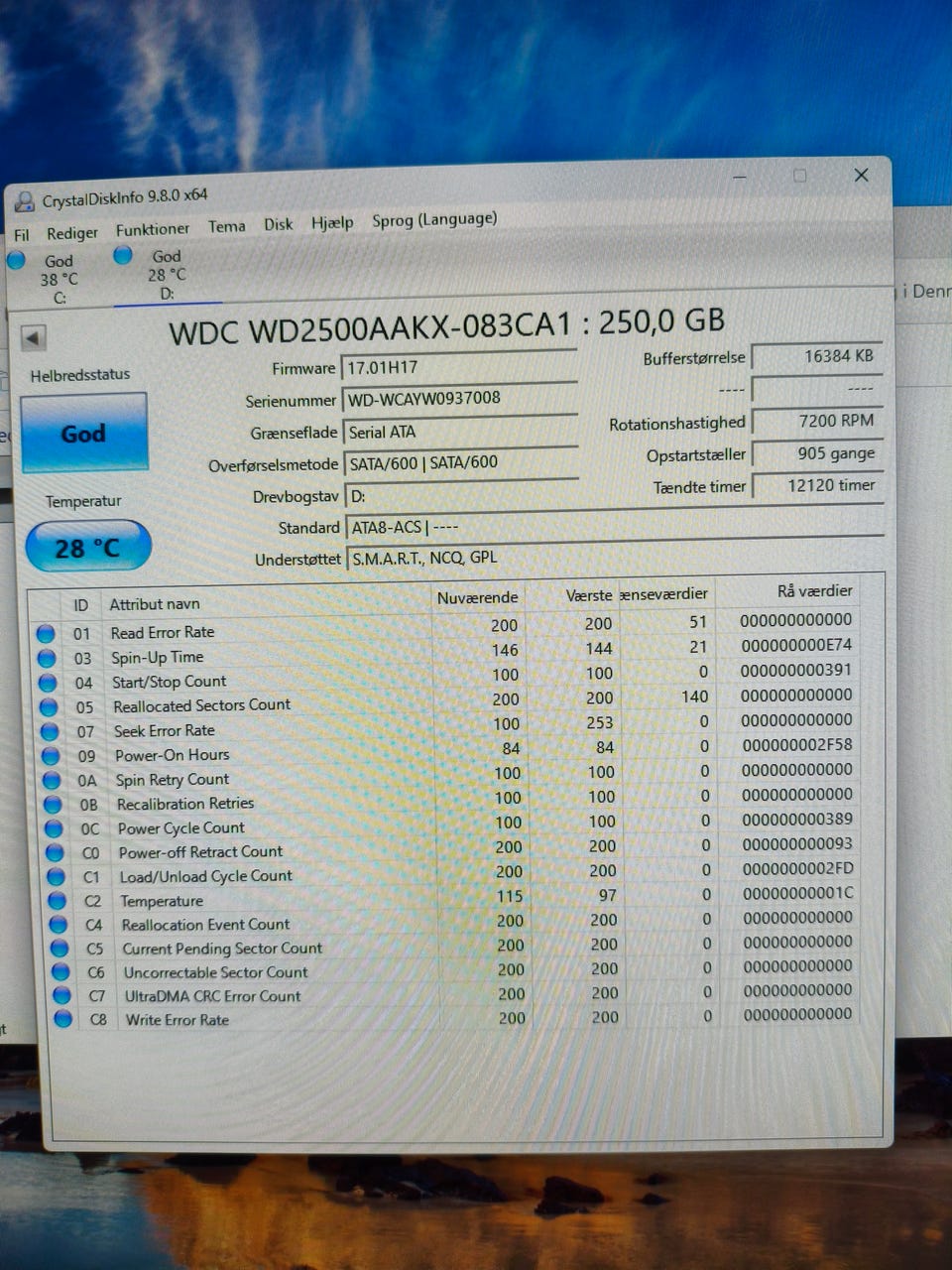The height and width of the screenshot is (1270, 952).
Task: Click the Firmware field 17.01H17
Action: click(x=459, y=367)
